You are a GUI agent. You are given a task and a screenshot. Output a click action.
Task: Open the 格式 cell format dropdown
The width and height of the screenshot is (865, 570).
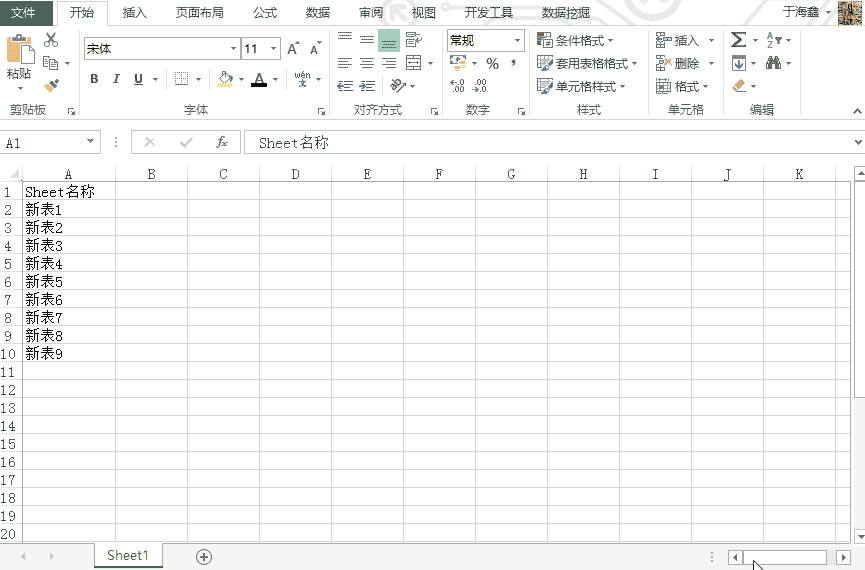tap(682, 87)
